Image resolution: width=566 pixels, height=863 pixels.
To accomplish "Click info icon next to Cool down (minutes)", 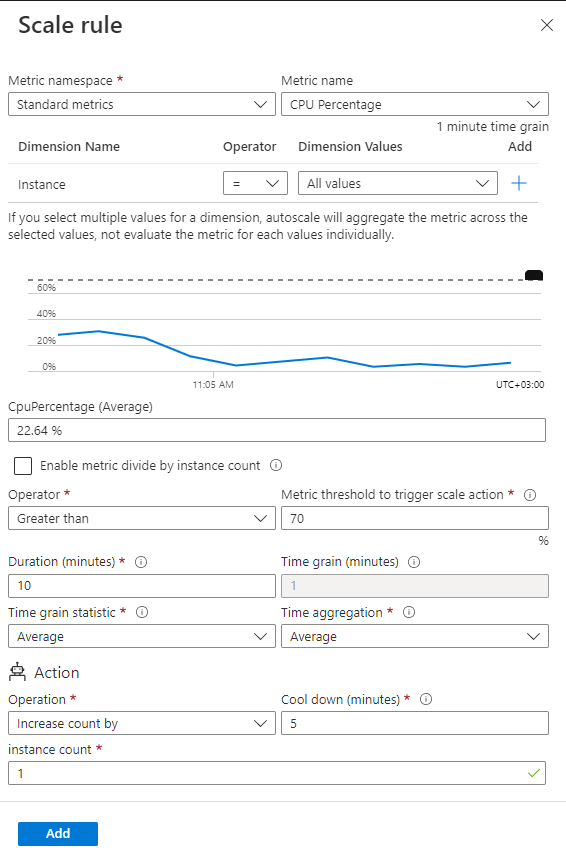I will click(426, 699).
